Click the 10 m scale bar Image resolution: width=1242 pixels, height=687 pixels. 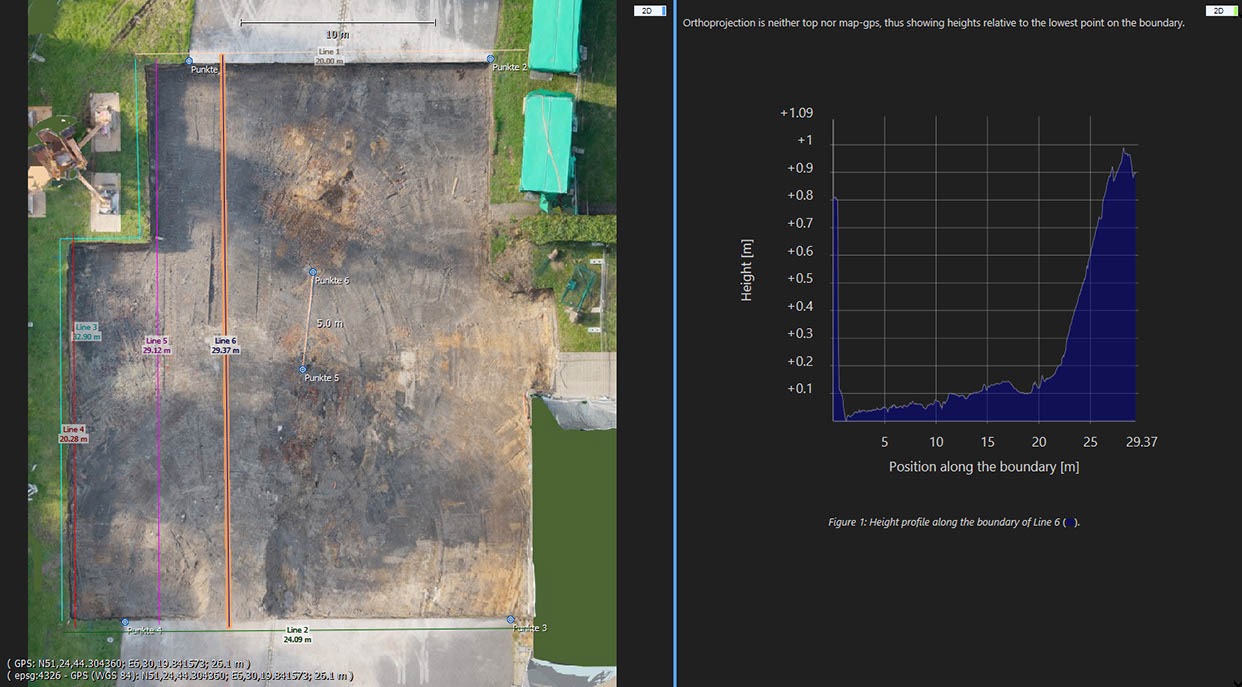click(337, 24)
